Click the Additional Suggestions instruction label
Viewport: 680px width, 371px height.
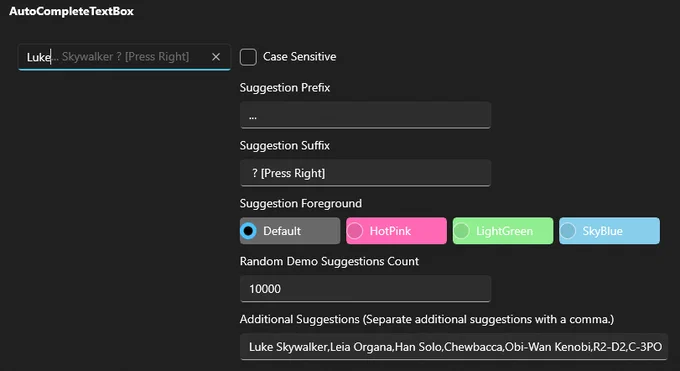point(427,319)
